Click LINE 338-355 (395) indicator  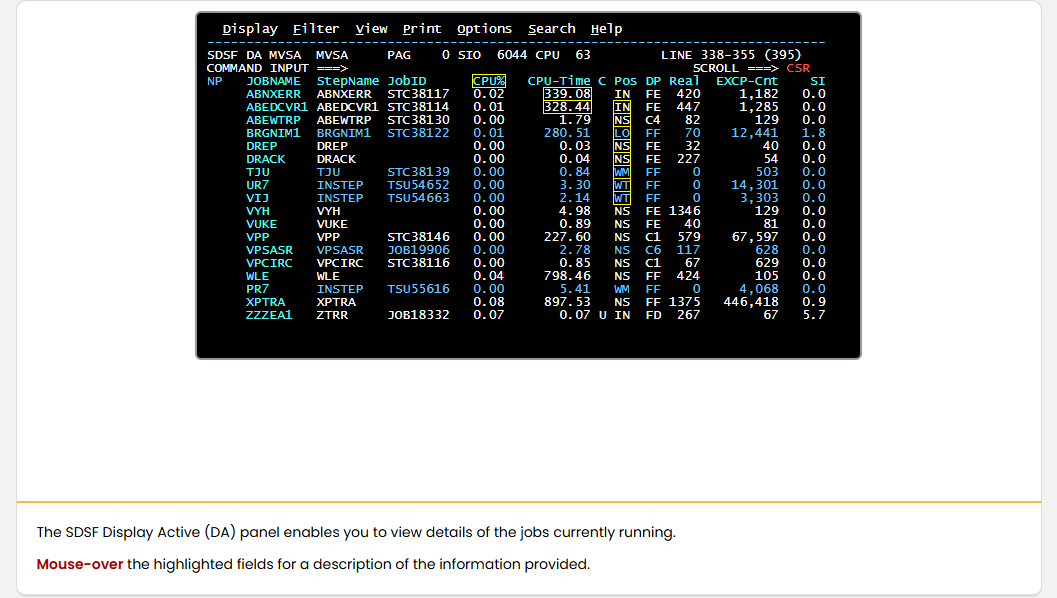coord(731,55)
